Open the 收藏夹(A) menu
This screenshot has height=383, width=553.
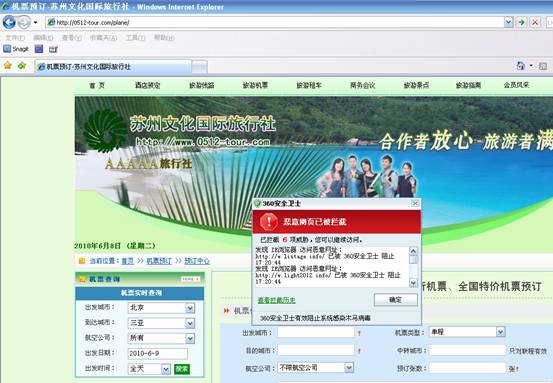click(103, 38)
